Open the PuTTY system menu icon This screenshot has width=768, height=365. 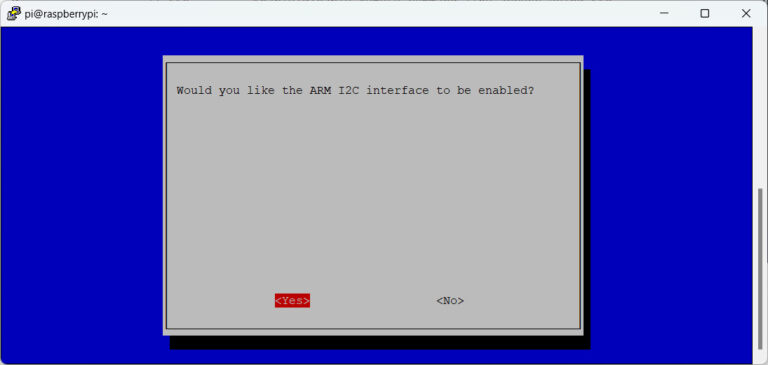pyautogui.click(x=13, y=13)
